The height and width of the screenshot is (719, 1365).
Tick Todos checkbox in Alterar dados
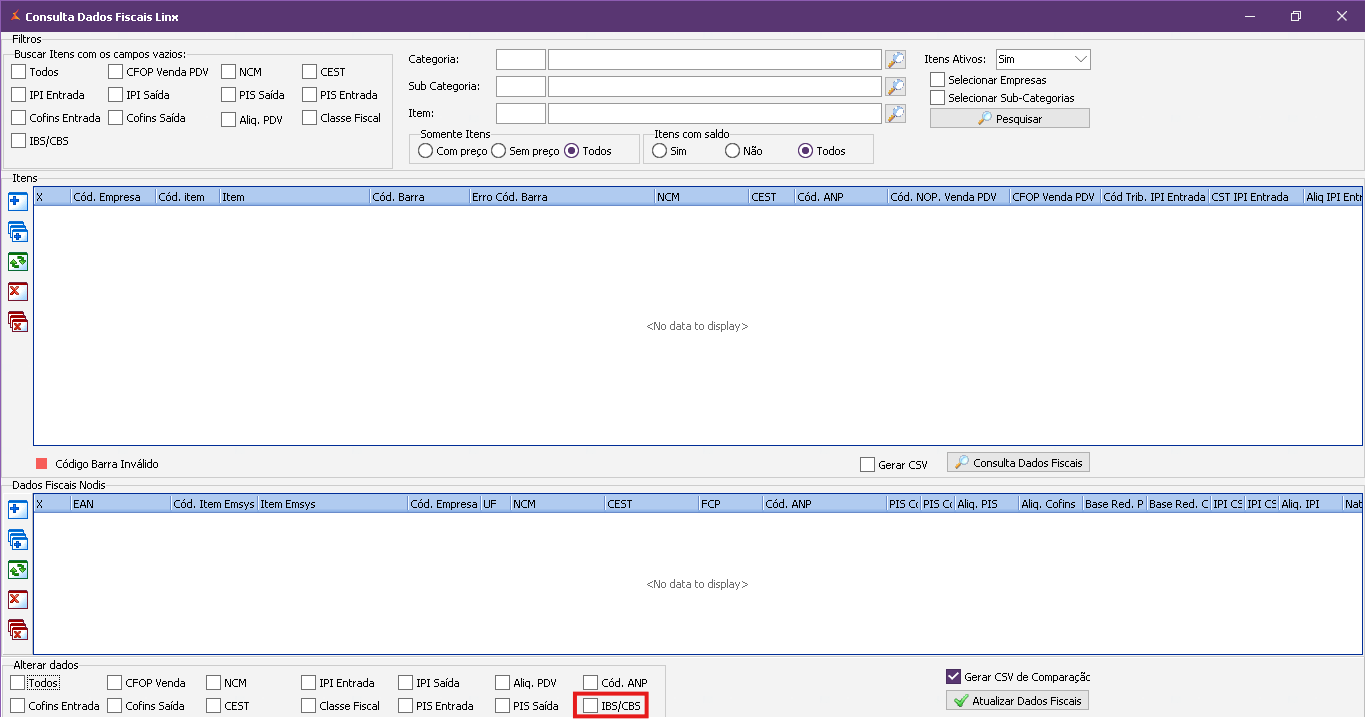coord(17,683)
